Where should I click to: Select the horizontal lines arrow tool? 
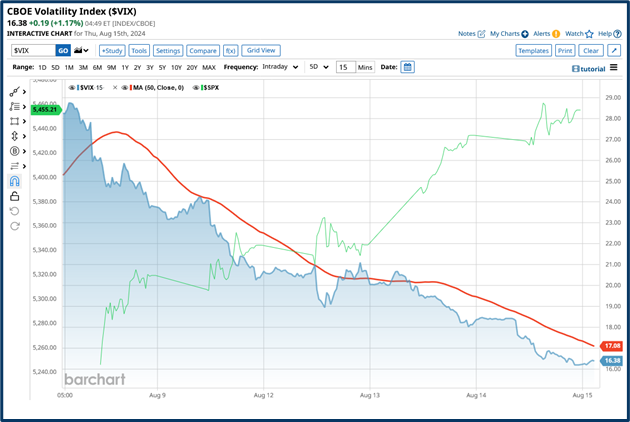click(14, 166)
